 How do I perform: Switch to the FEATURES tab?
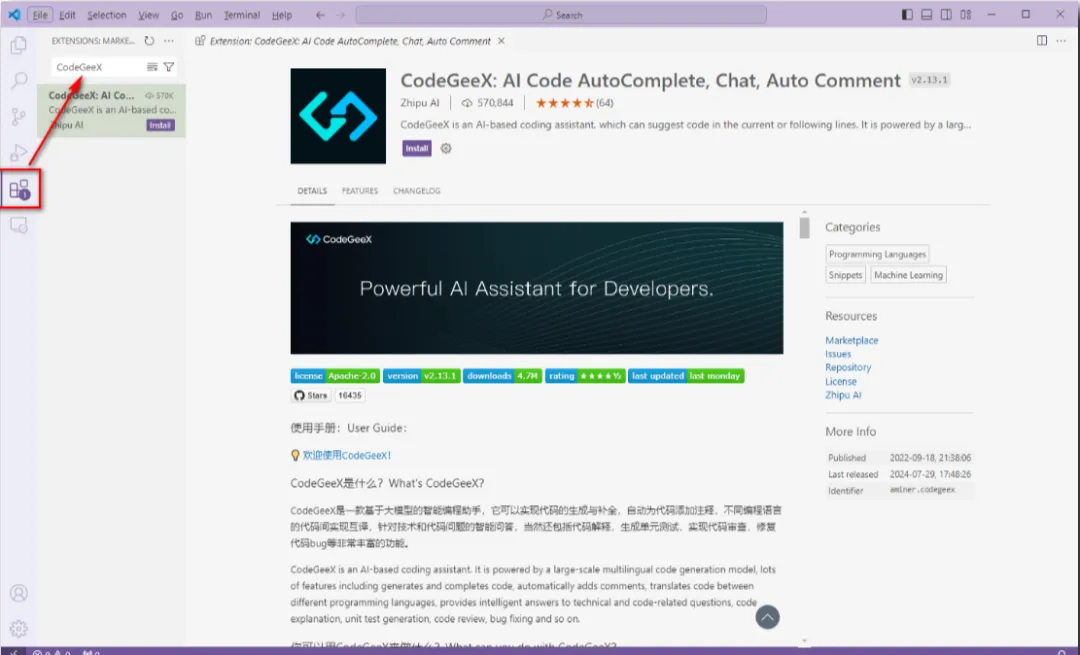(360, 191)
